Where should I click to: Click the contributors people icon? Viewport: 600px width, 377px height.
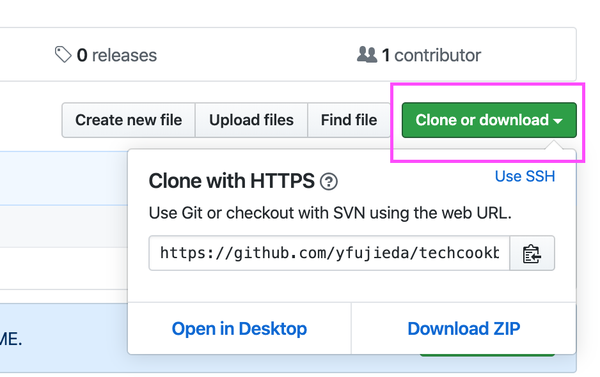pyautogui.click(x=367, y=54)
